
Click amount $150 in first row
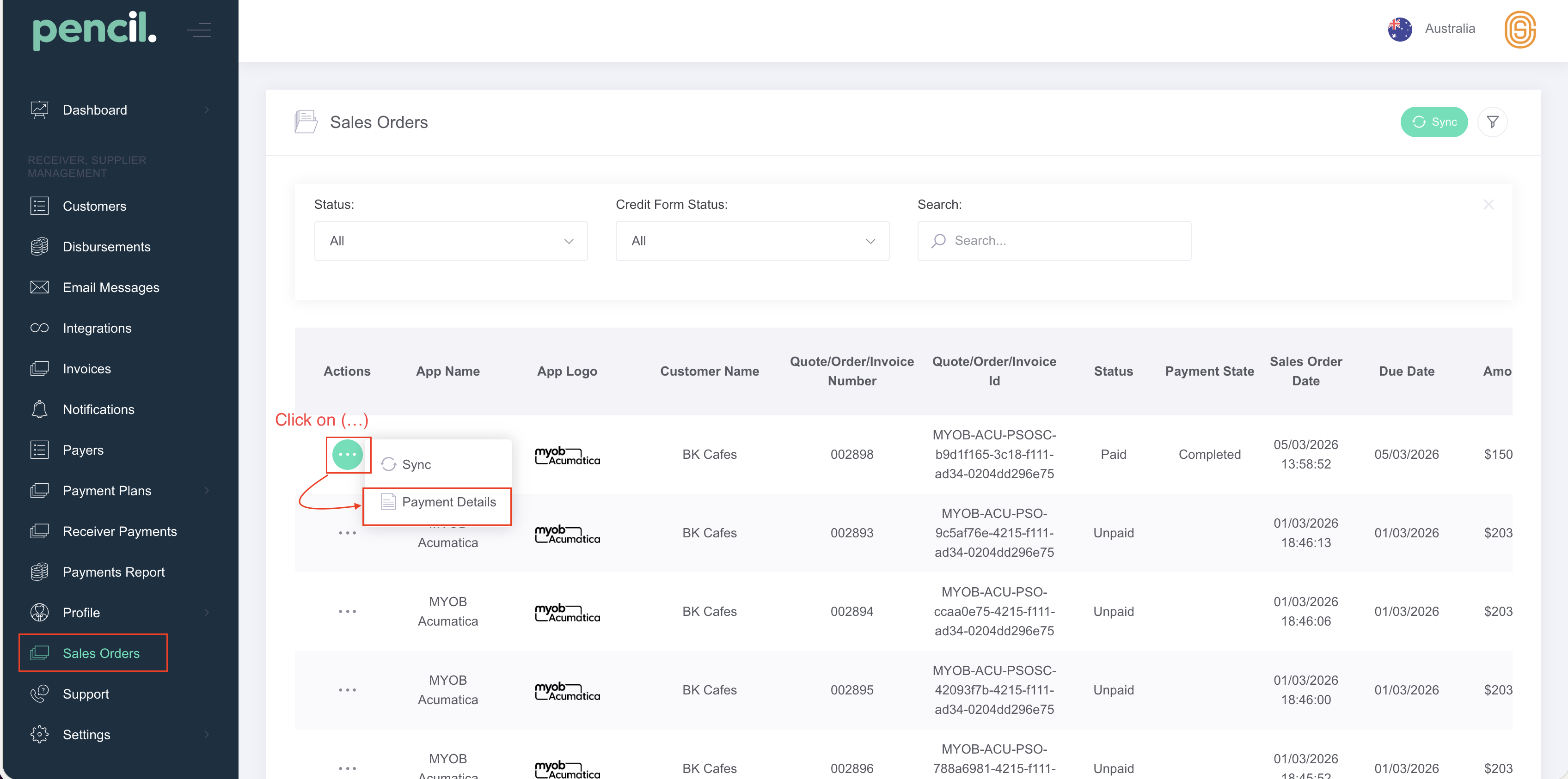click(x=1498, y=455)
